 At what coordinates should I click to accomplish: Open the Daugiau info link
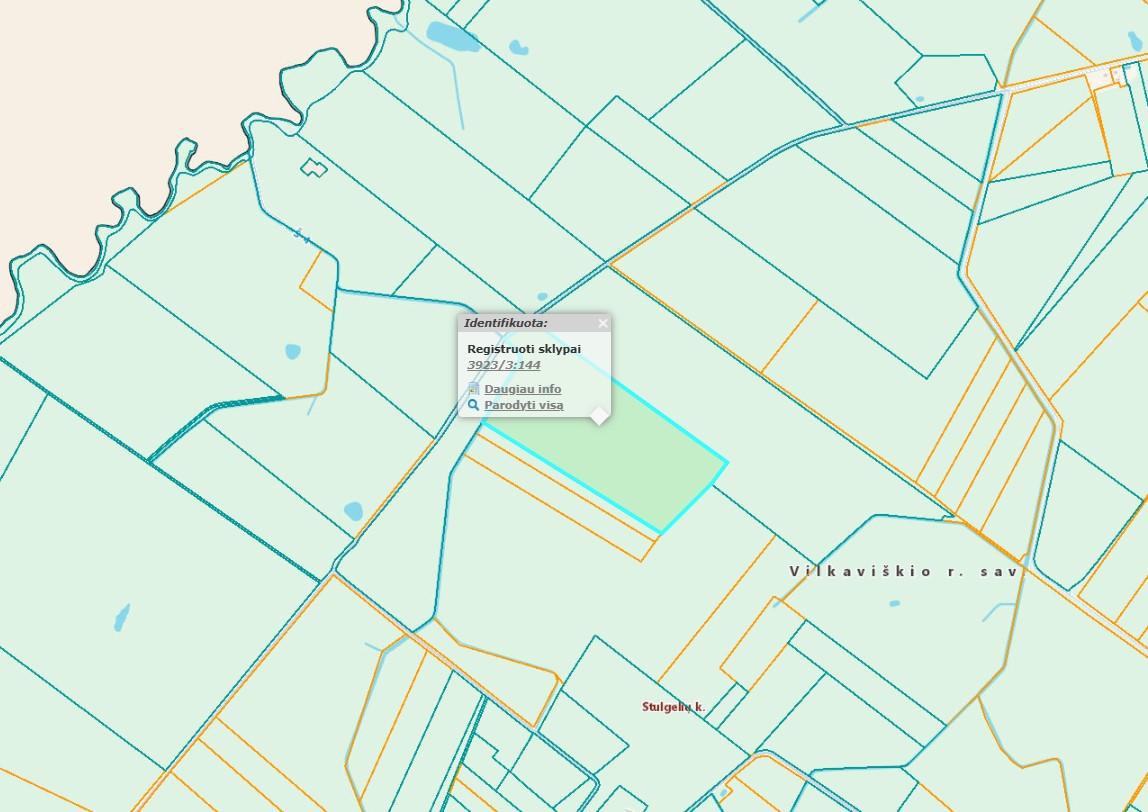coord(523,389)
